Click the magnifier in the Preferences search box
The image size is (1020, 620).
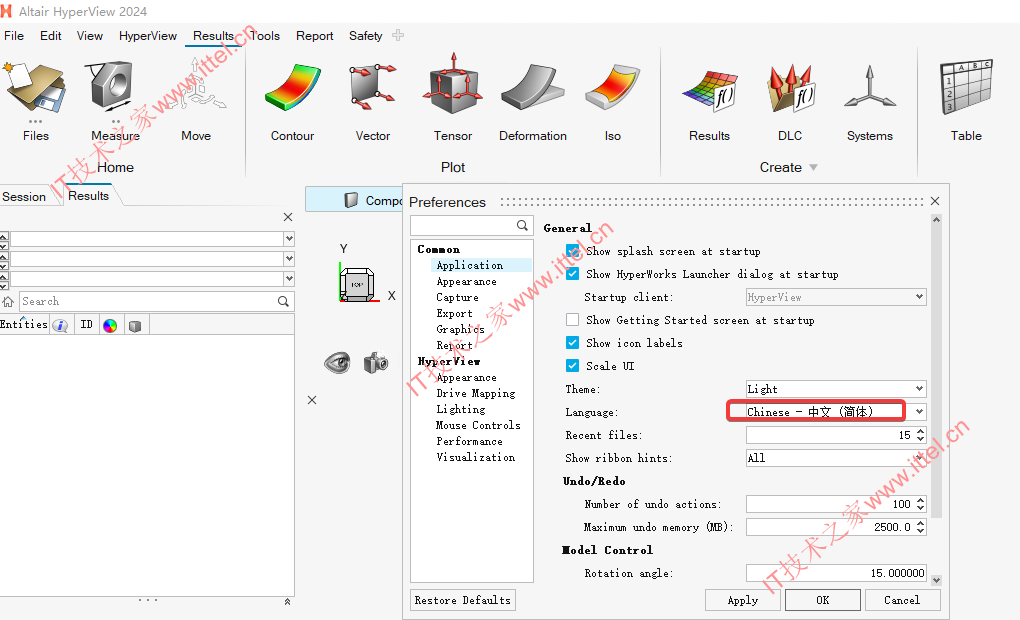[x=522, y=225]
